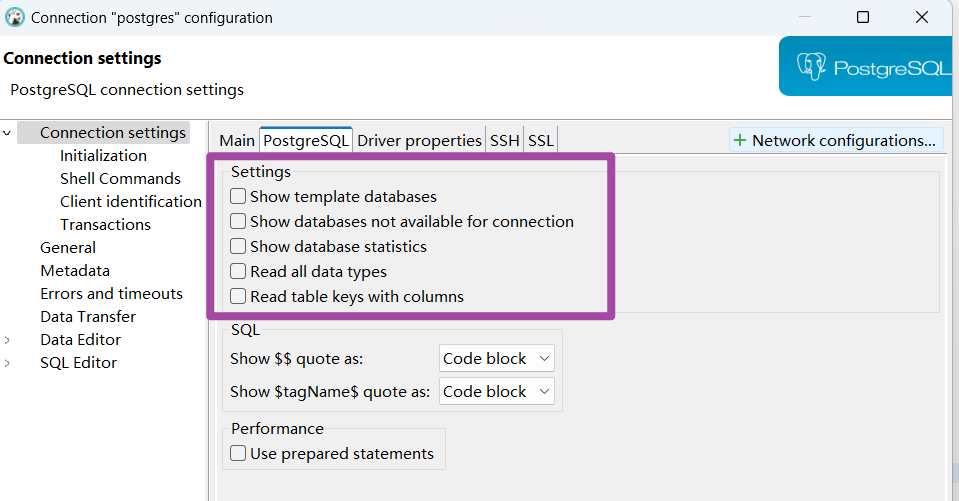The height and width of the screenshot is (501, 959).
Task: Switch to the Main tab
Action: pyautogui.click(x=237, y=141)
